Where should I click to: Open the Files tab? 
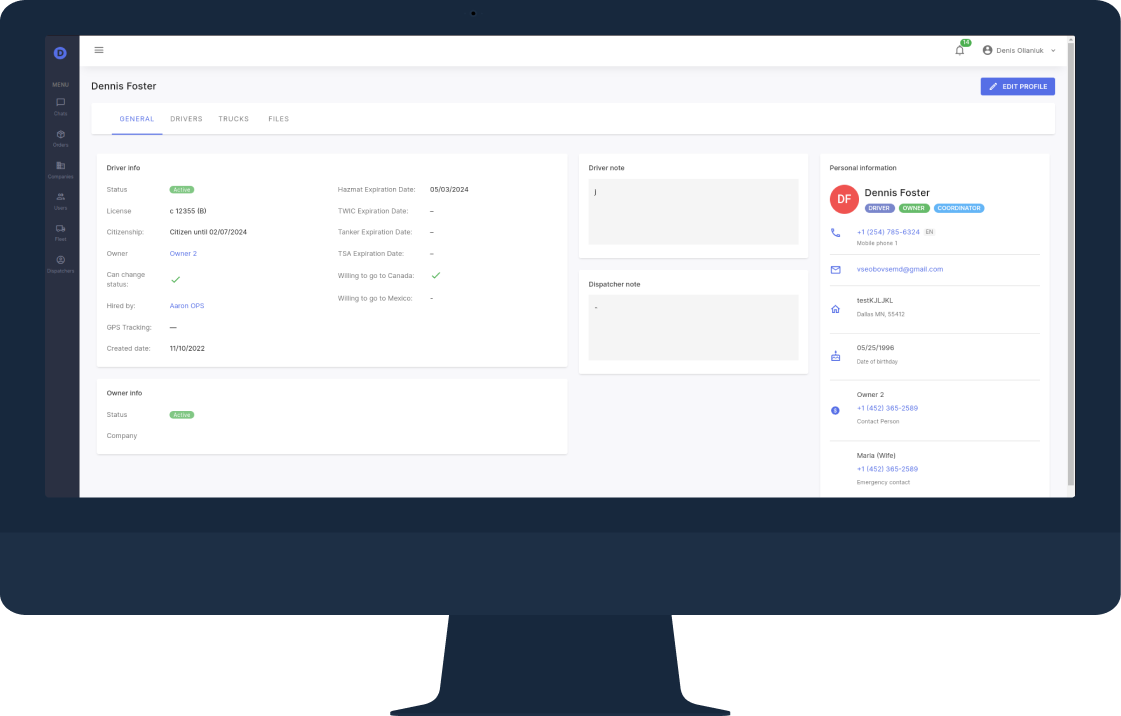278,119
